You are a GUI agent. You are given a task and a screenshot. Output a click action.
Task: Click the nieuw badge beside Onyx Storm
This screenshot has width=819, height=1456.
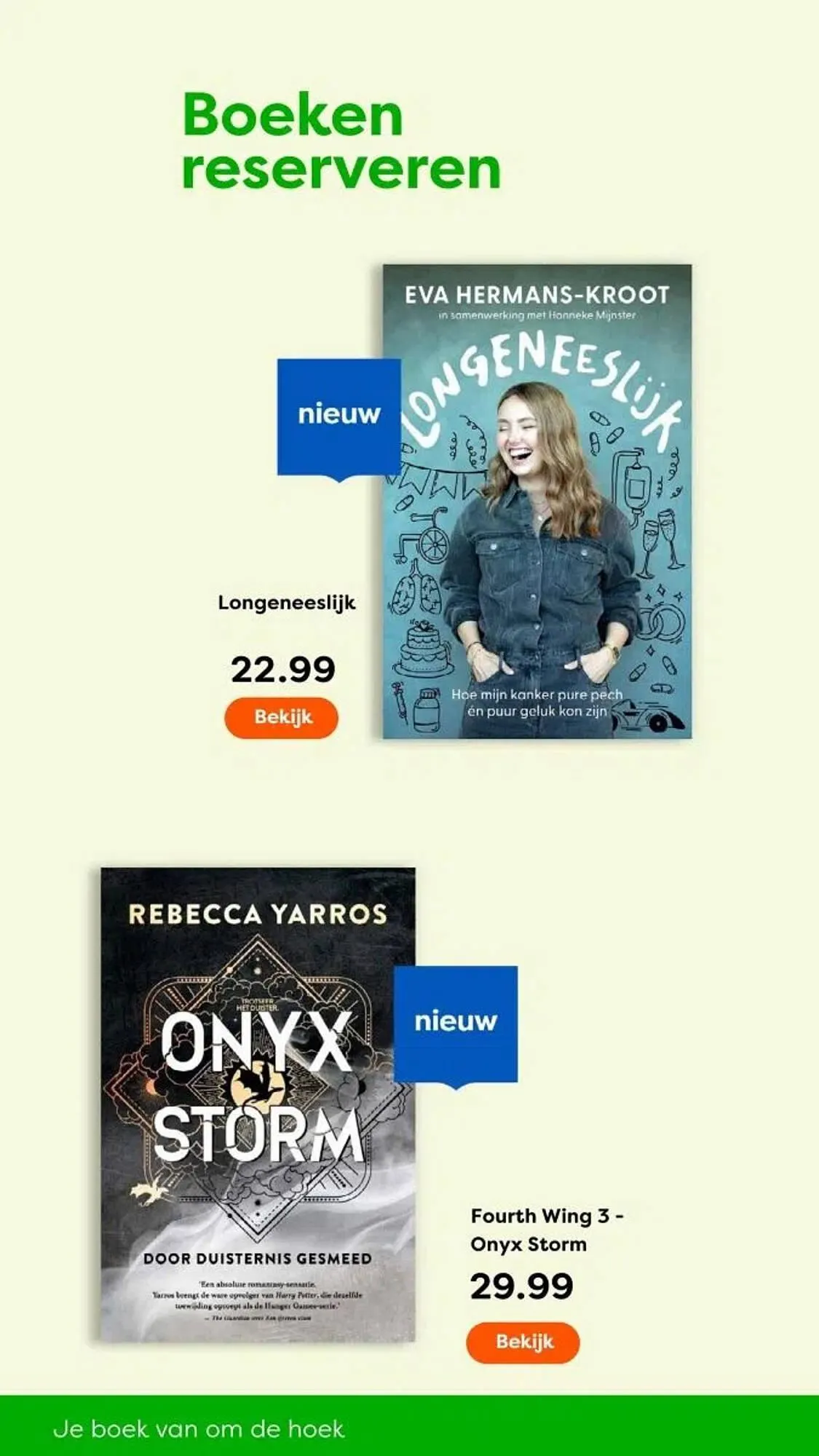pos(456,1026)
